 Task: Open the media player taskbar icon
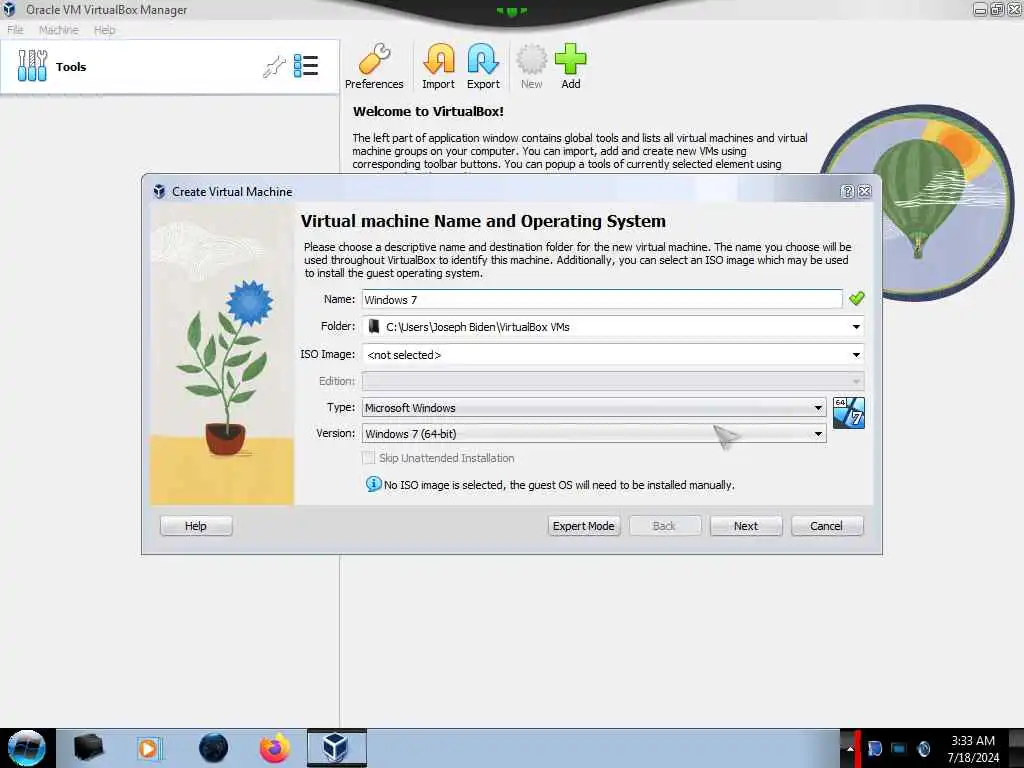click(149, 748)
